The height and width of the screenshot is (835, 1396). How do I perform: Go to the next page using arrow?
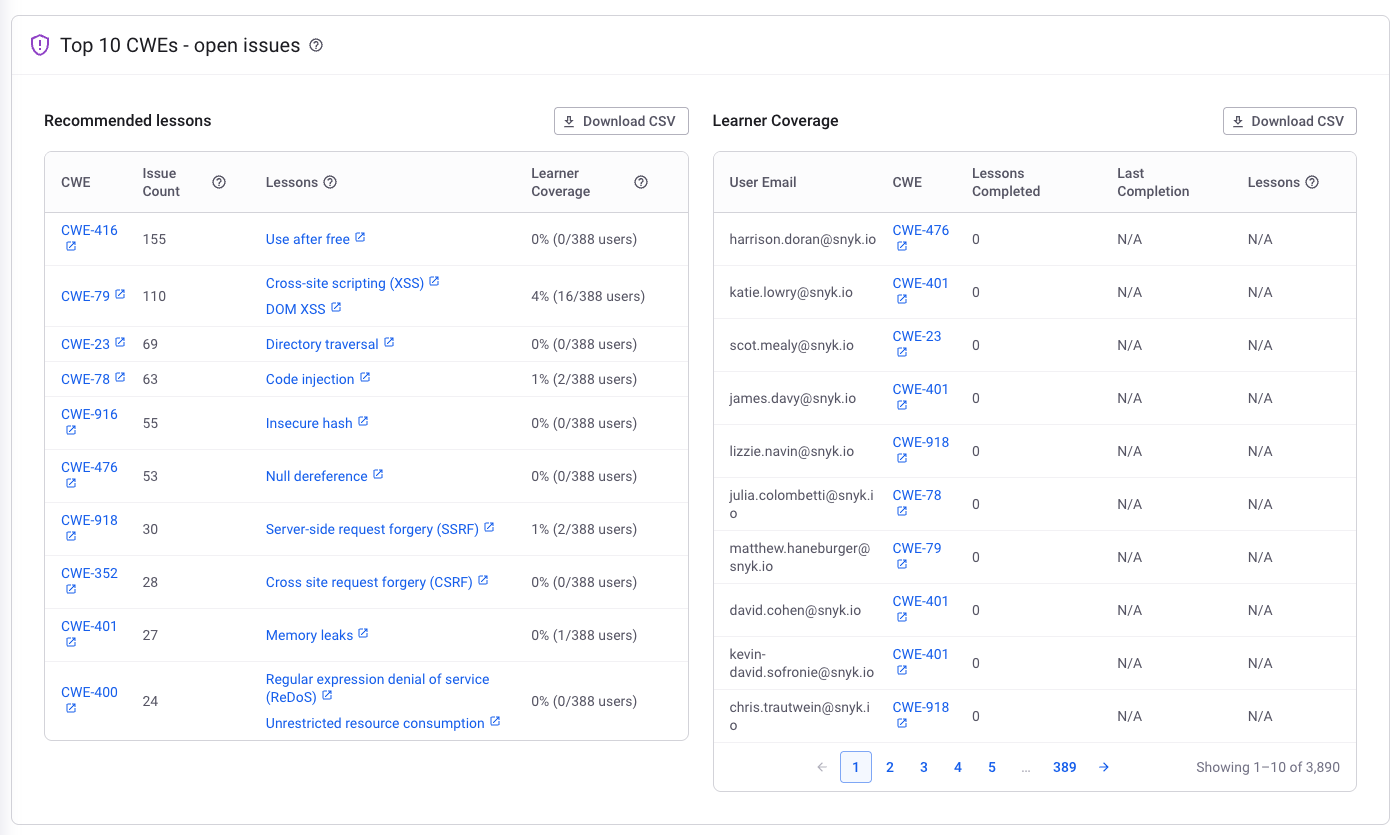click(x=1103, y=767)
